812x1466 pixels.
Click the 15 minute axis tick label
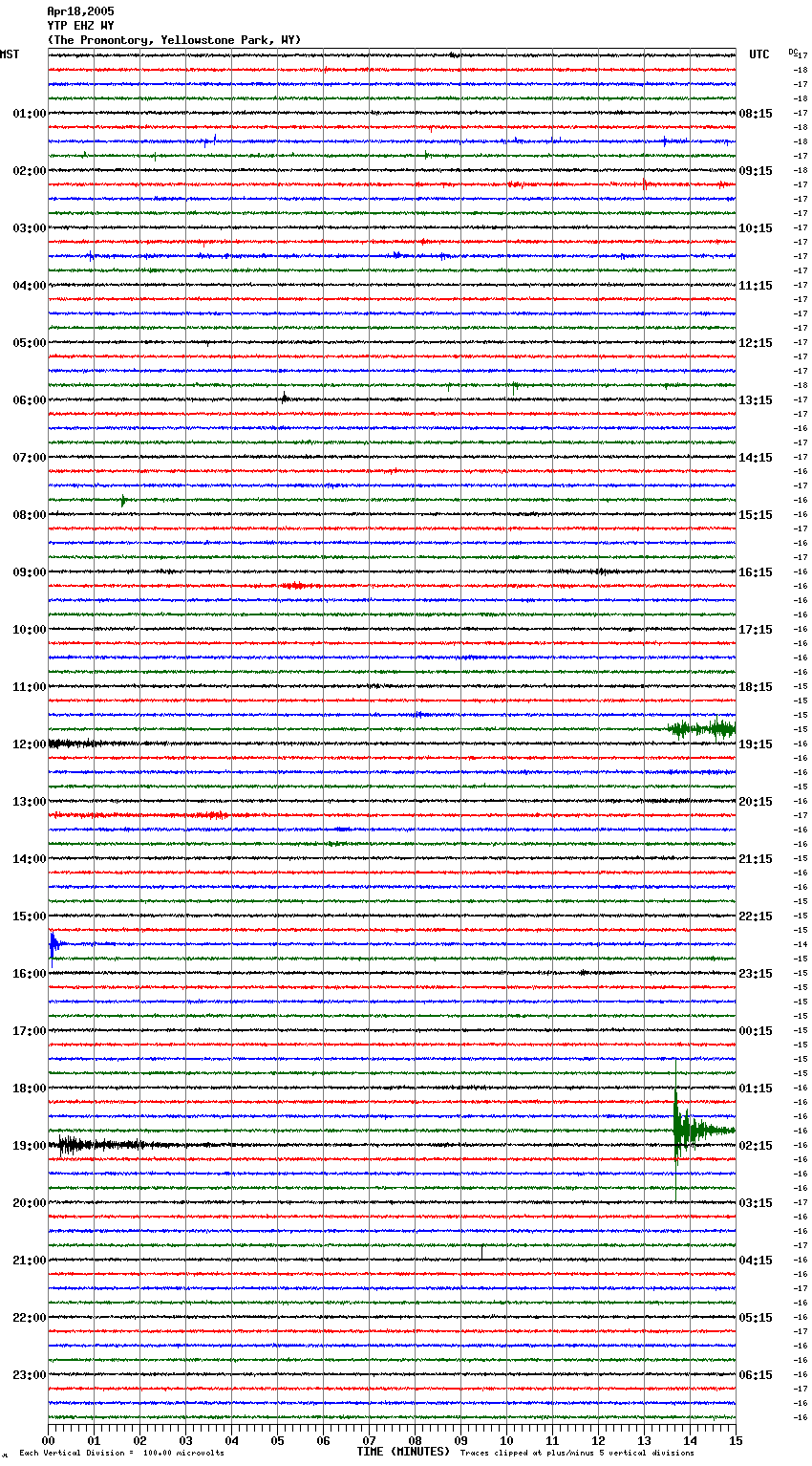click(x=736, y=1440)
